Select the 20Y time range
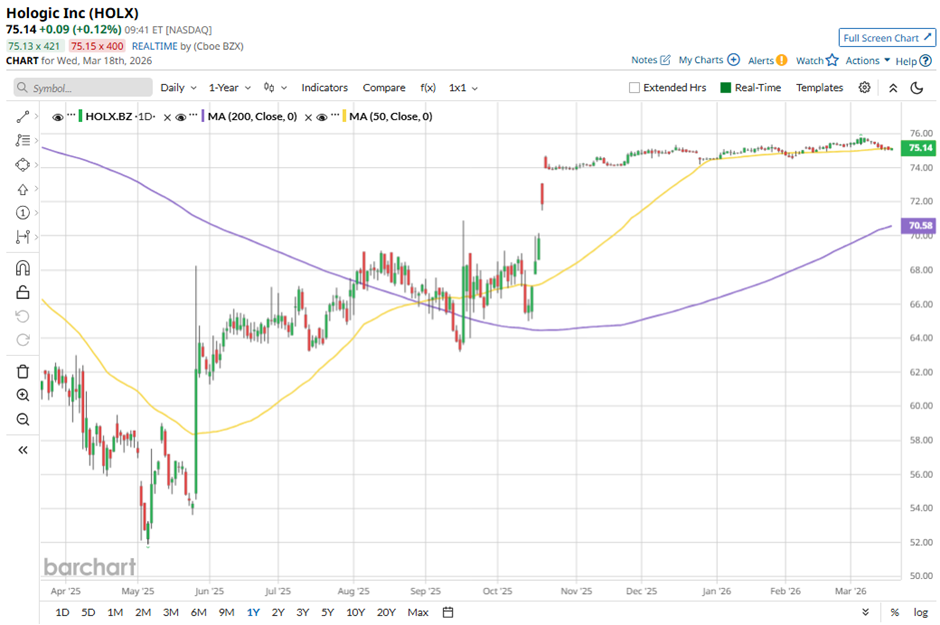Screen dimensions: 940x625 (x=386, y=612)
